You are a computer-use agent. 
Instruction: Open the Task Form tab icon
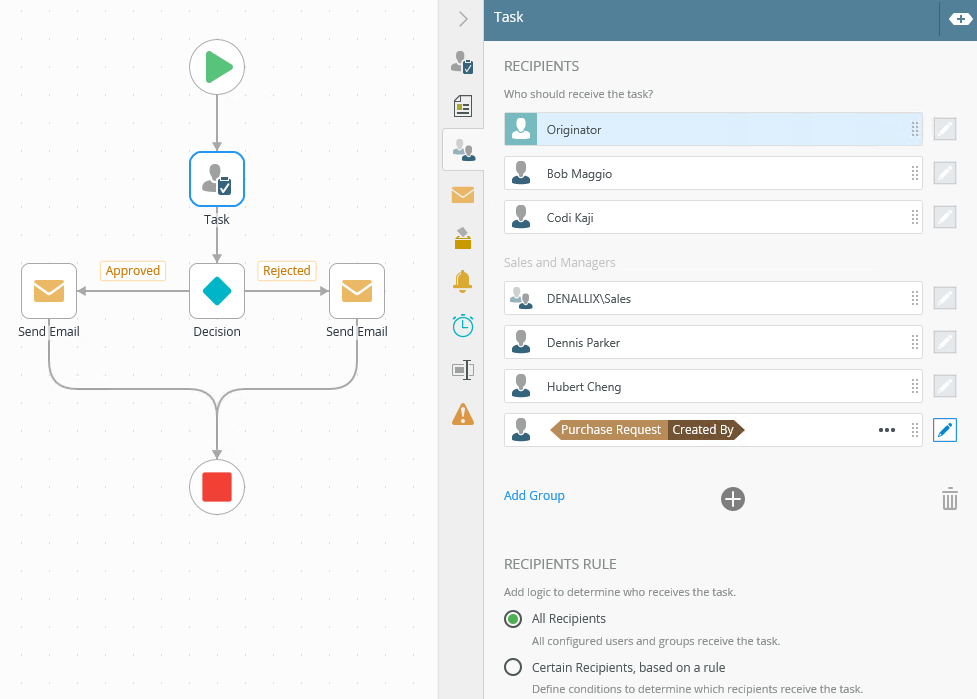[x=463, y=107]
